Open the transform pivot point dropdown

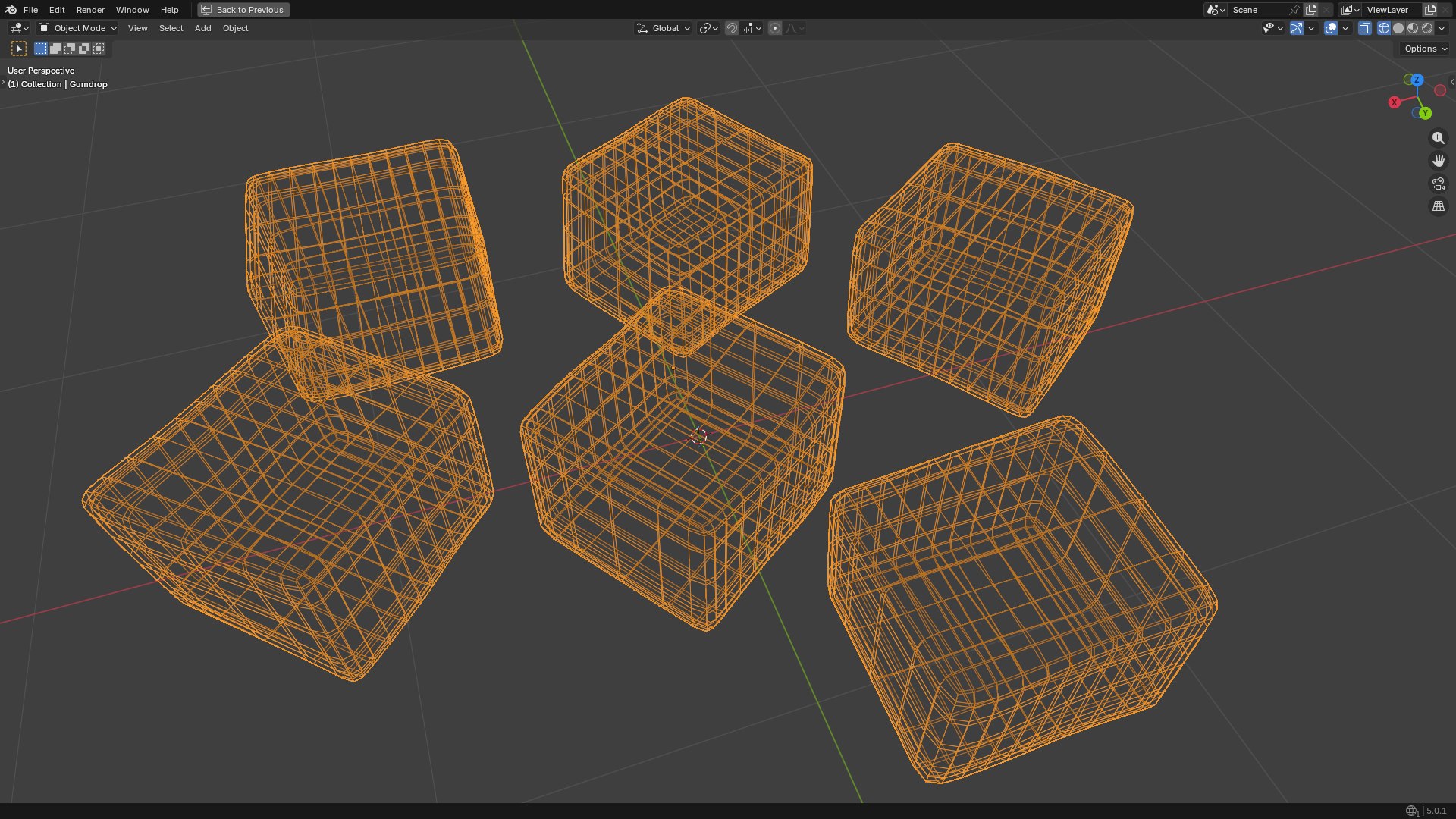tap(708, 28)
